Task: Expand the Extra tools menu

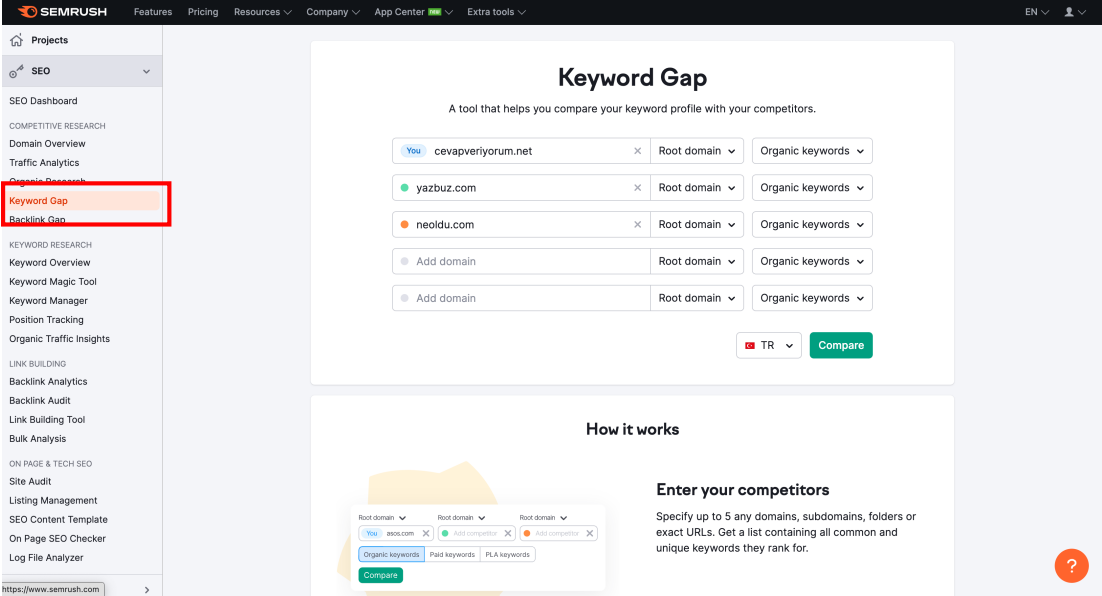Action: pos(496,12)
